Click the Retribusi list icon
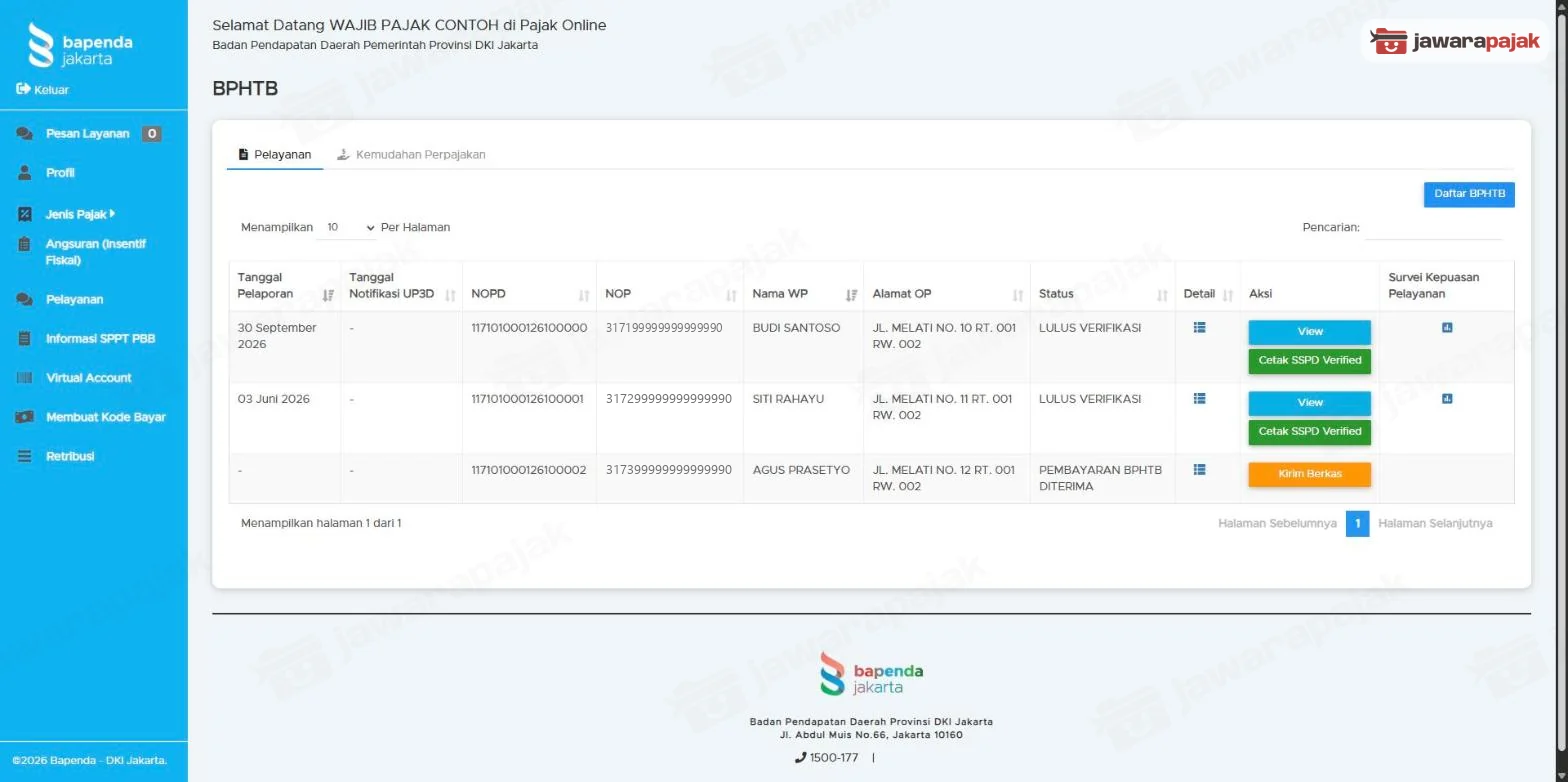The width and height of the screenshot is (1568, 782). [x=25, y=456]
